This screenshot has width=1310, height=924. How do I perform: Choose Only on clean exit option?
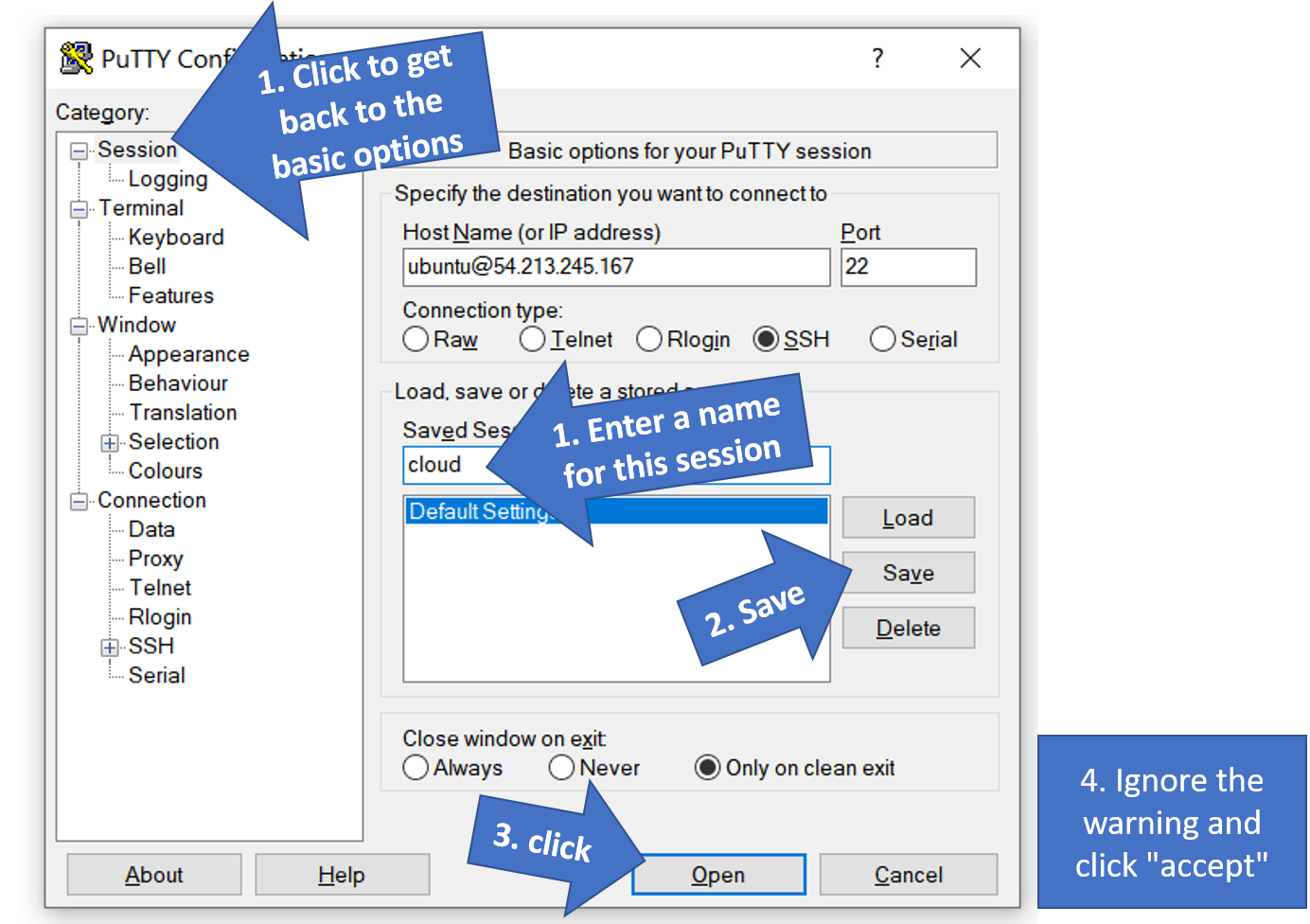pos(707,767)
